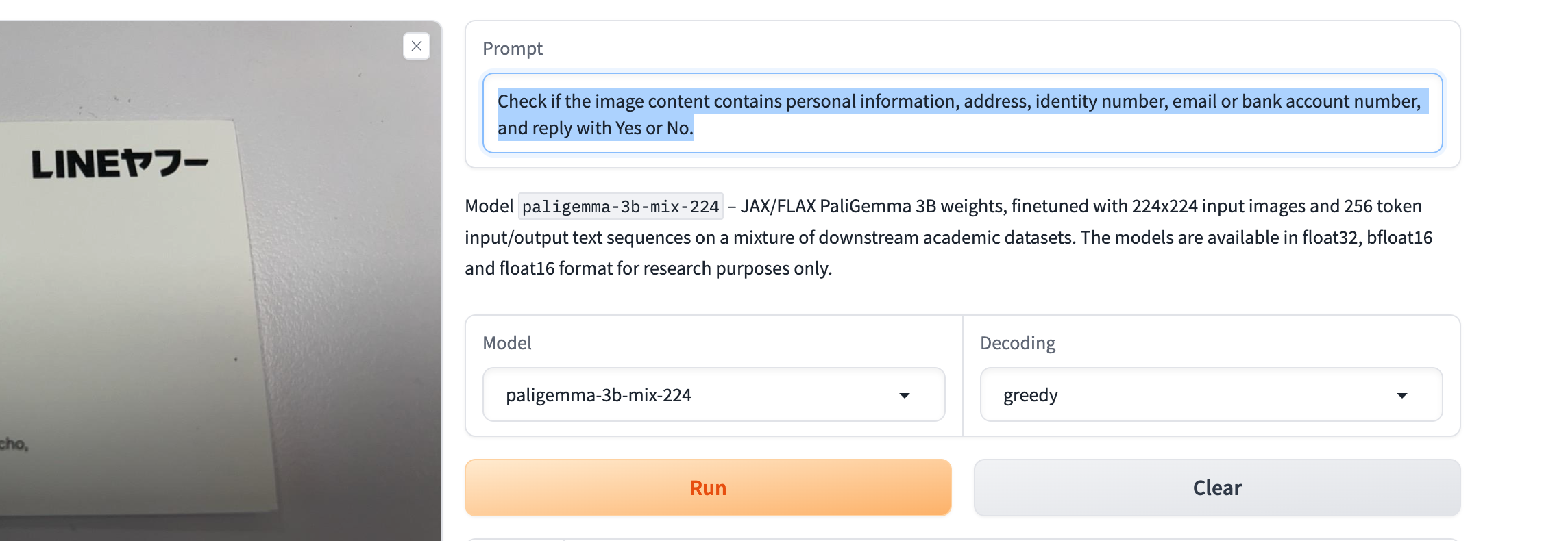The image size is (1568, 541).
Task: Click the Decoding dropdown caret arrow
Action: click(1402, 396)
